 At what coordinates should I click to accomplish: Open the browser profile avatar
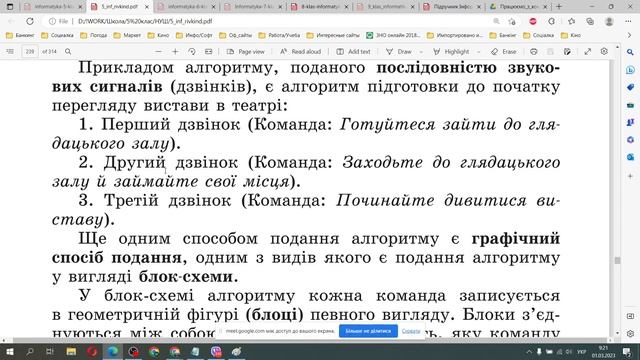pyautogui.click(x=609, y=21)
